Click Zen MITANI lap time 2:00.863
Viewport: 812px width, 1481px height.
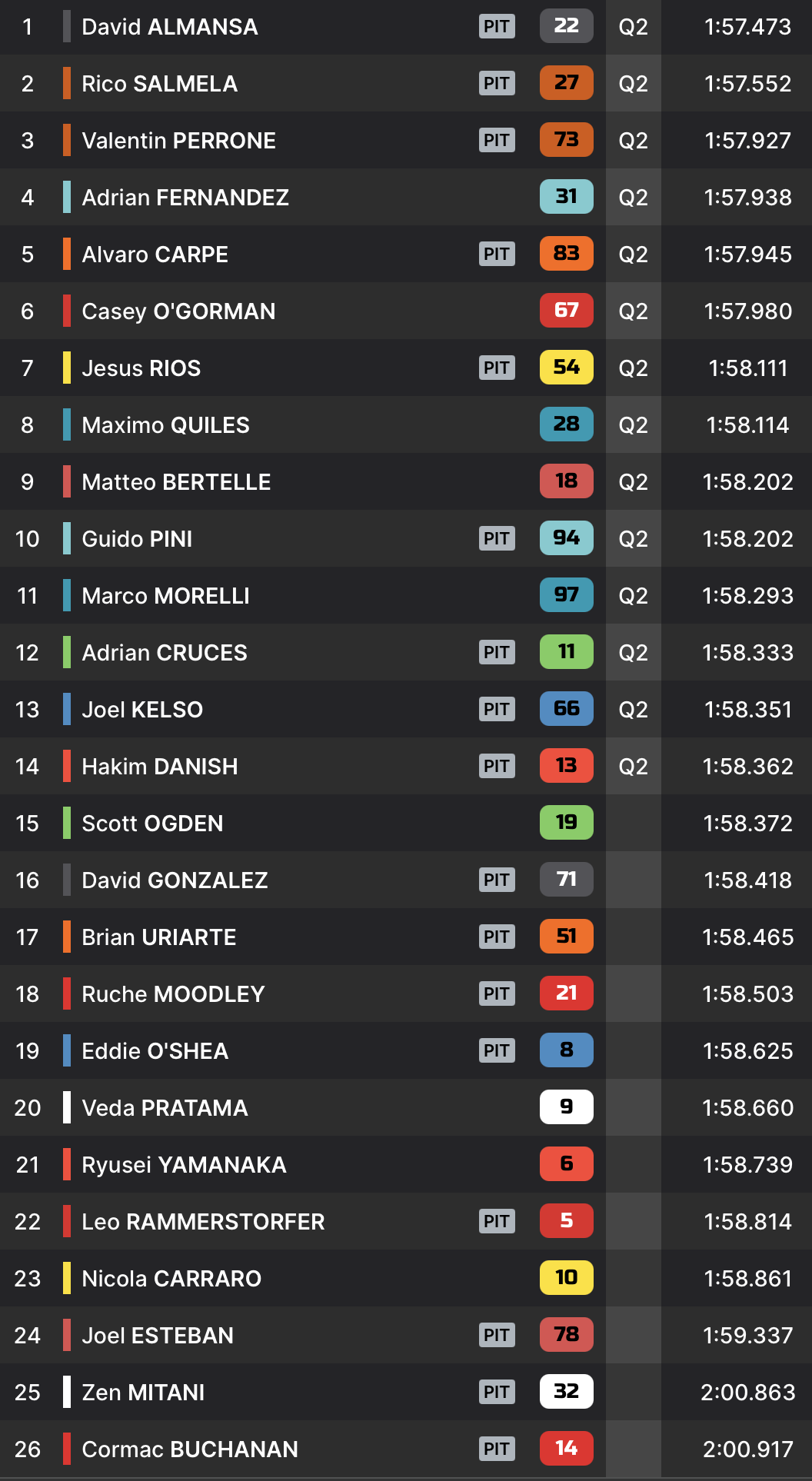(747, 1393)
